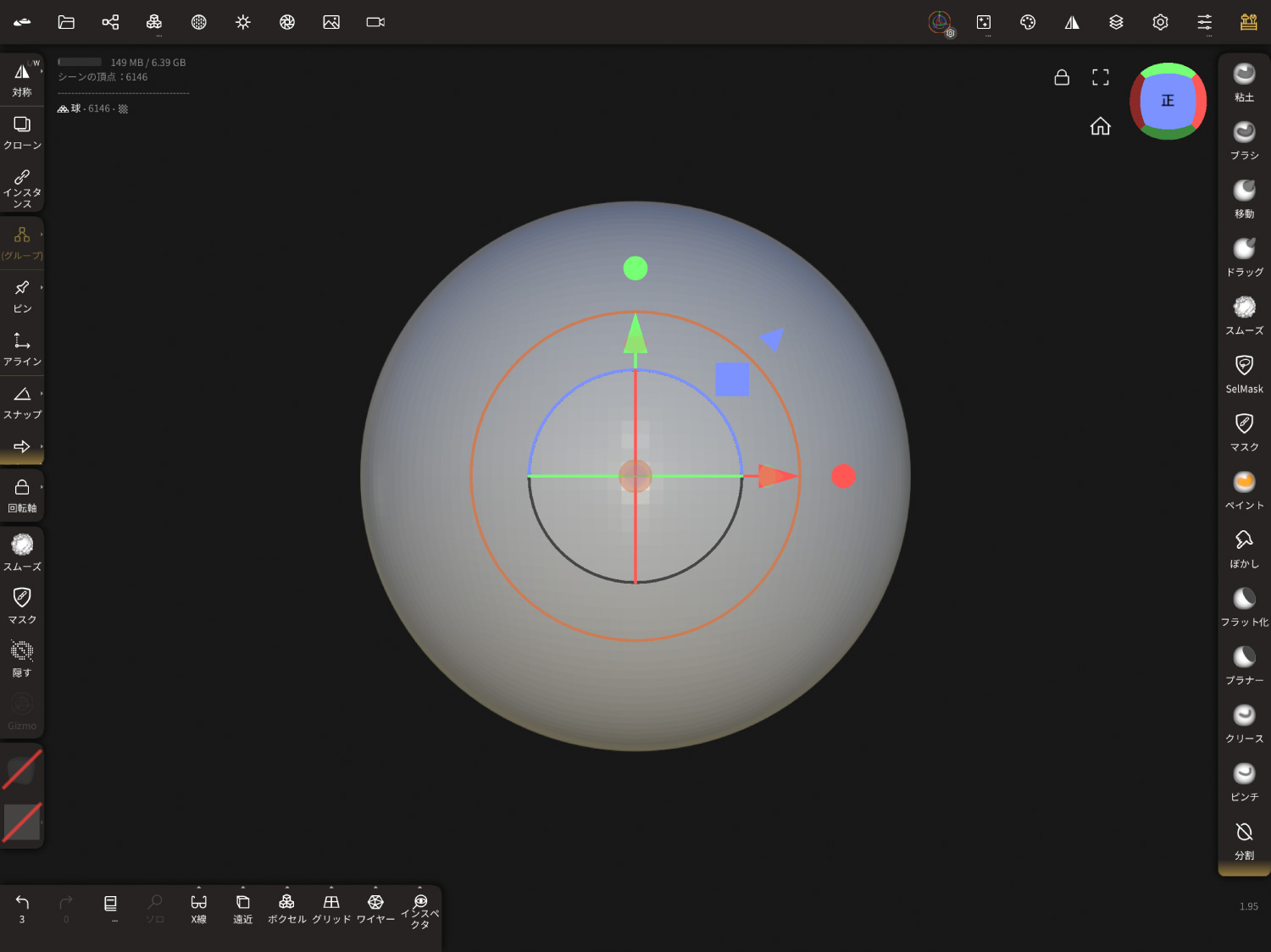Reset view with the home button

(x=1100, y=126)
